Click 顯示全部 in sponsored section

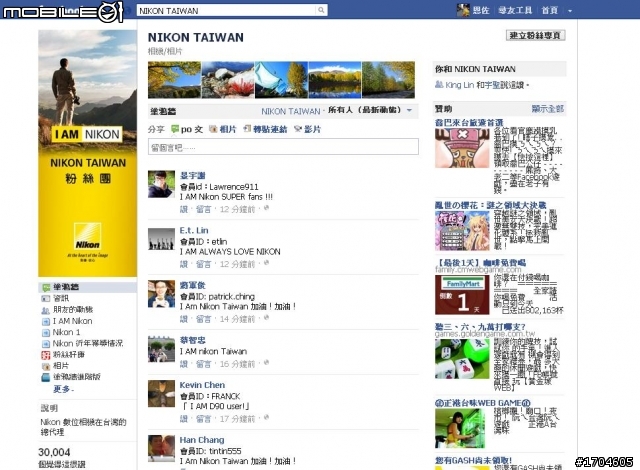pos(547,109)
